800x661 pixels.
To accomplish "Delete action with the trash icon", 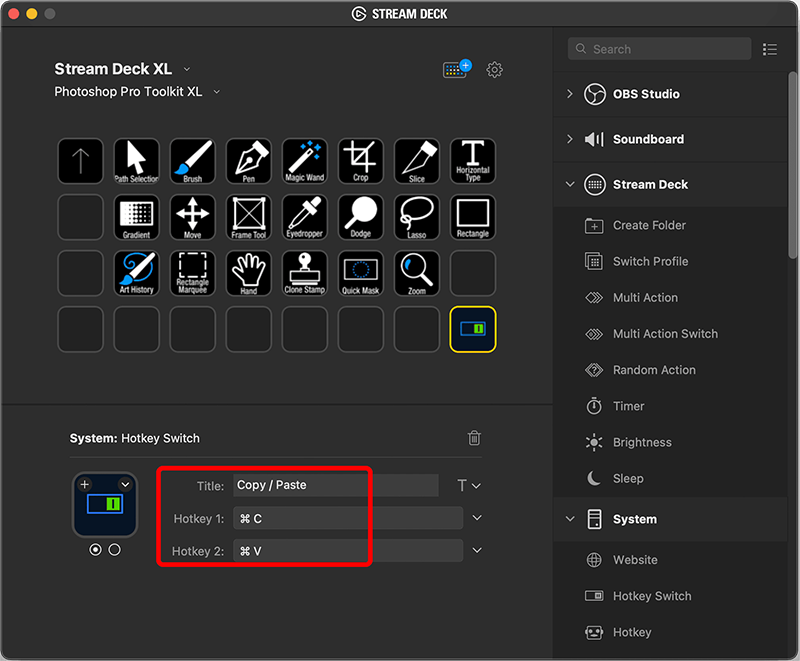I will (474, 438).
